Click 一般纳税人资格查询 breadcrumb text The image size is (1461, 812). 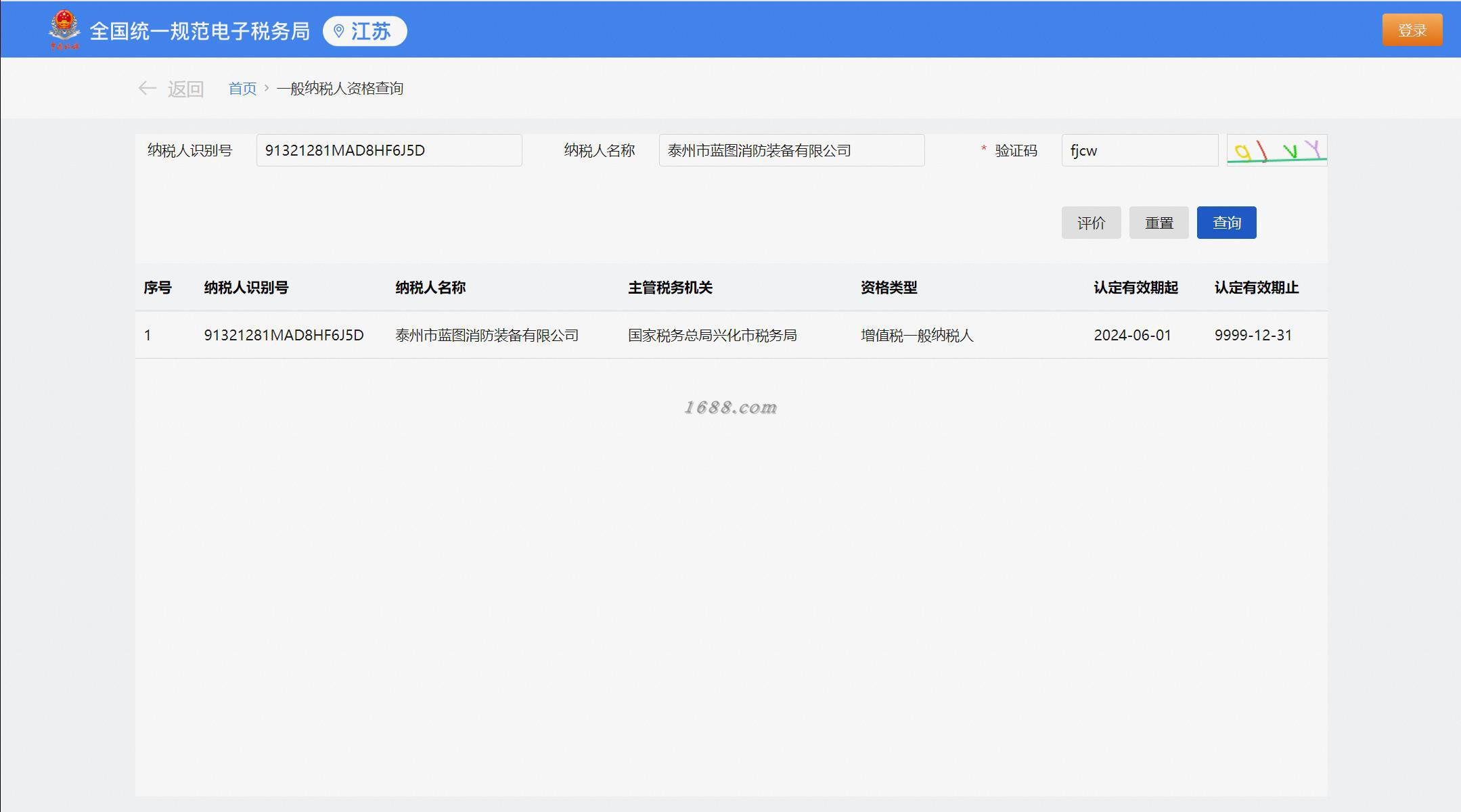coord(340,89)
